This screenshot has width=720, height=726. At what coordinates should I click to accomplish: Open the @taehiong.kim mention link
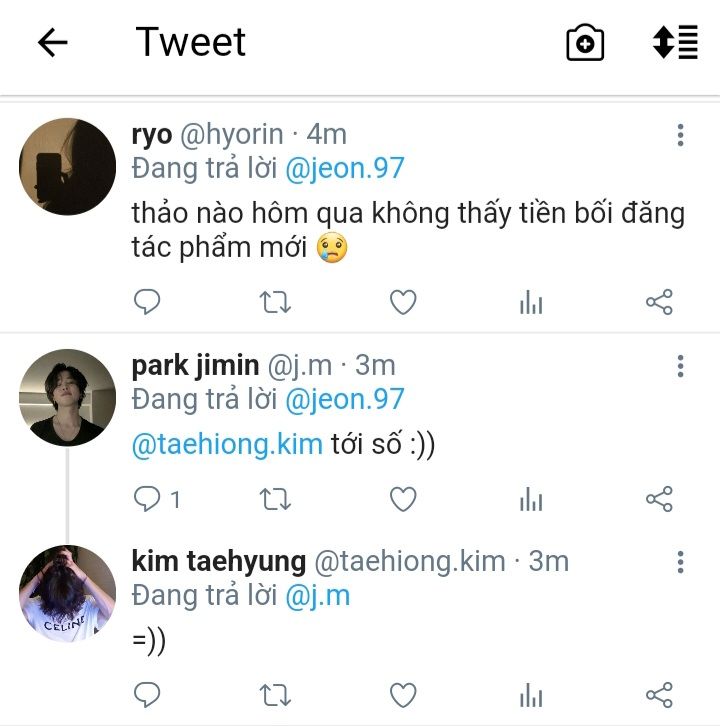pyautogui.click(x=227, y=445)
